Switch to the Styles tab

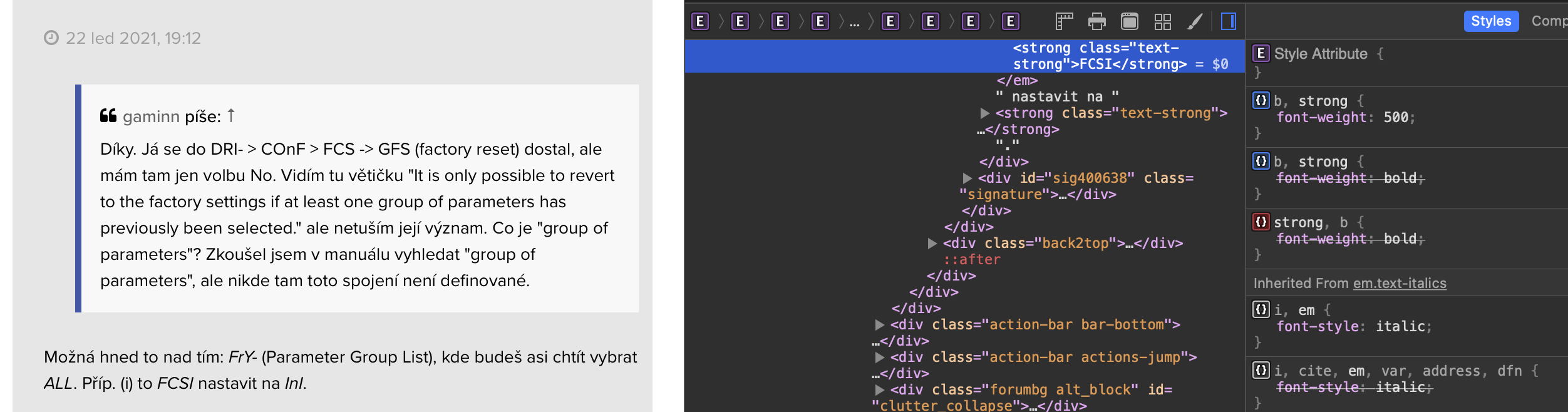pos(1490,21)
